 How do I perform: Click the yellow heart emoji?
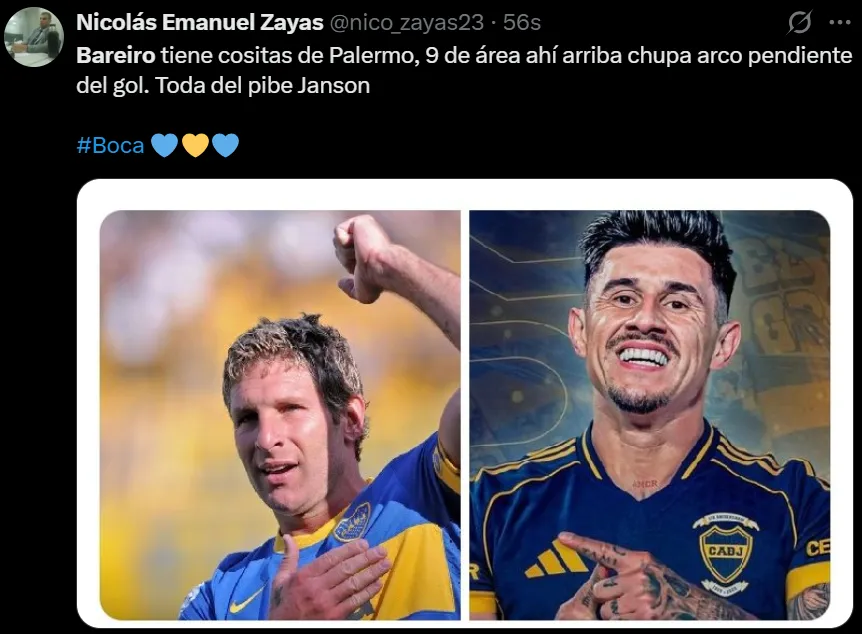pos(195,145)
